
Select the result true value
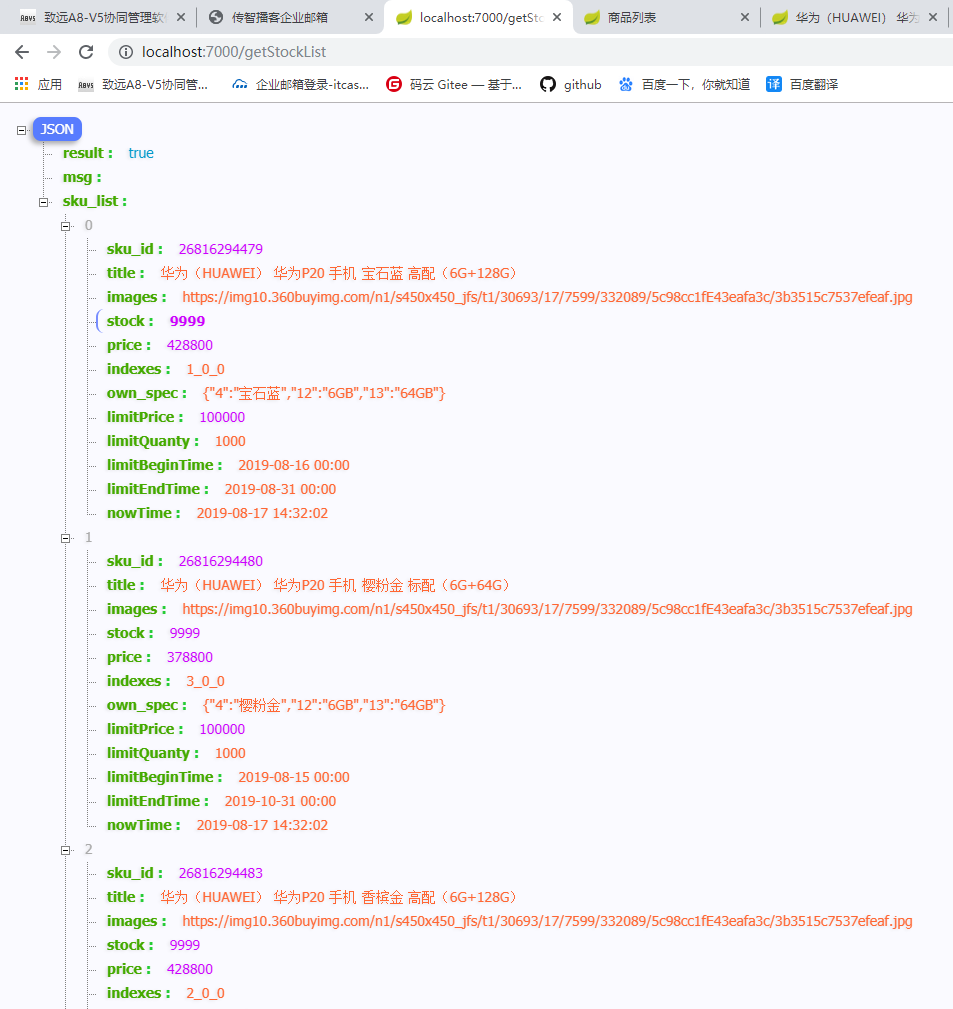[141, 153]
